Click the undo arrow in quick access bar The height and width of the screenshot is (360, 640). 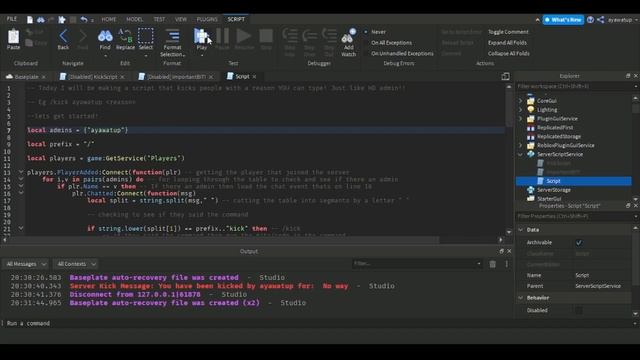pyautogui.click(x=84, y=20)
